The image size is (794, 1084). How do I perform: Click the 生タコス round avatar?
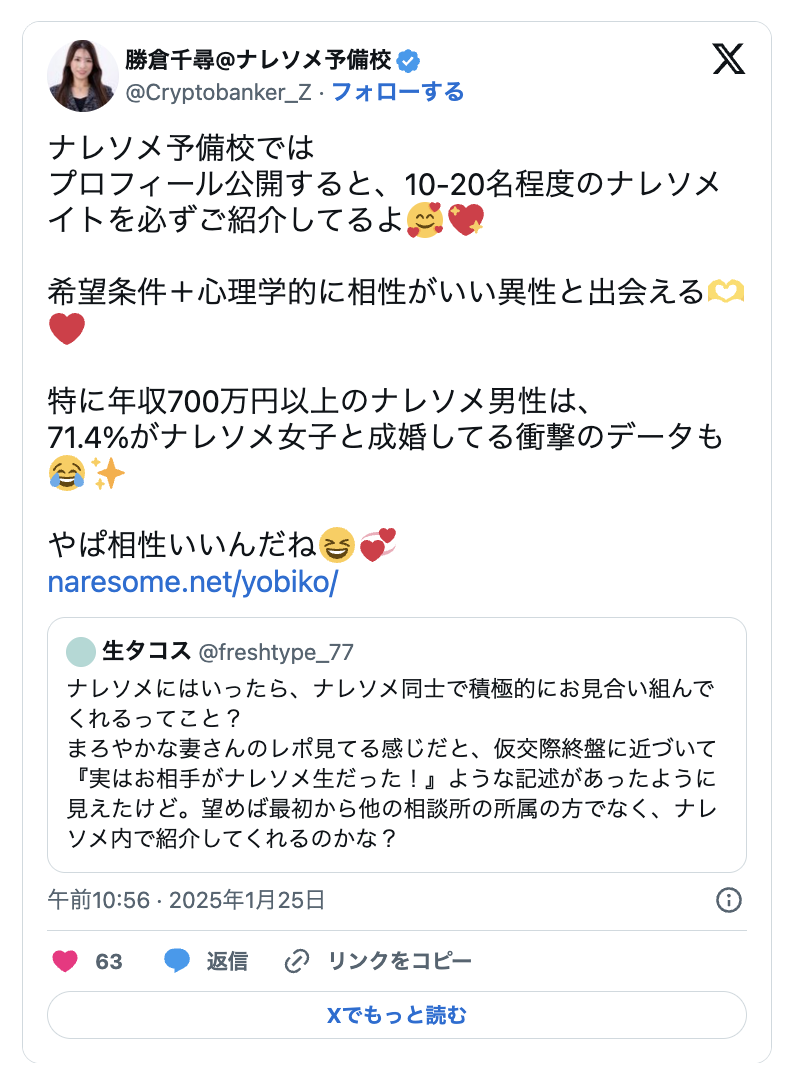[x=80, y=652]
